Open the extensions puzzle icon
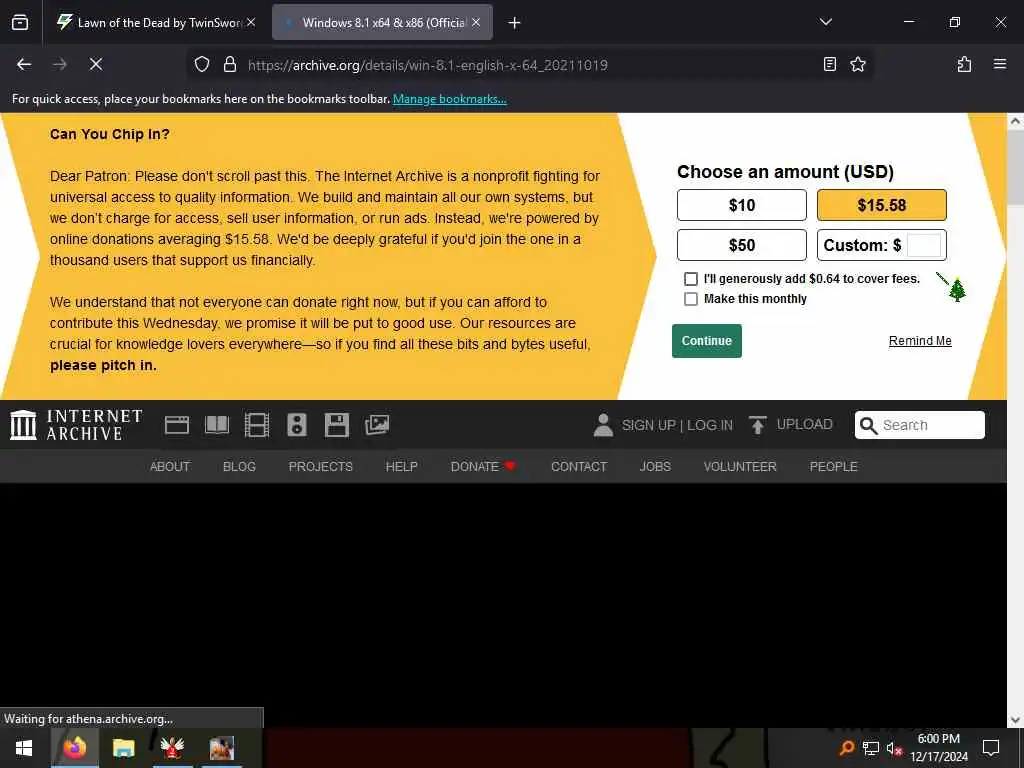1024x768 pixels. tap(964, 64)
